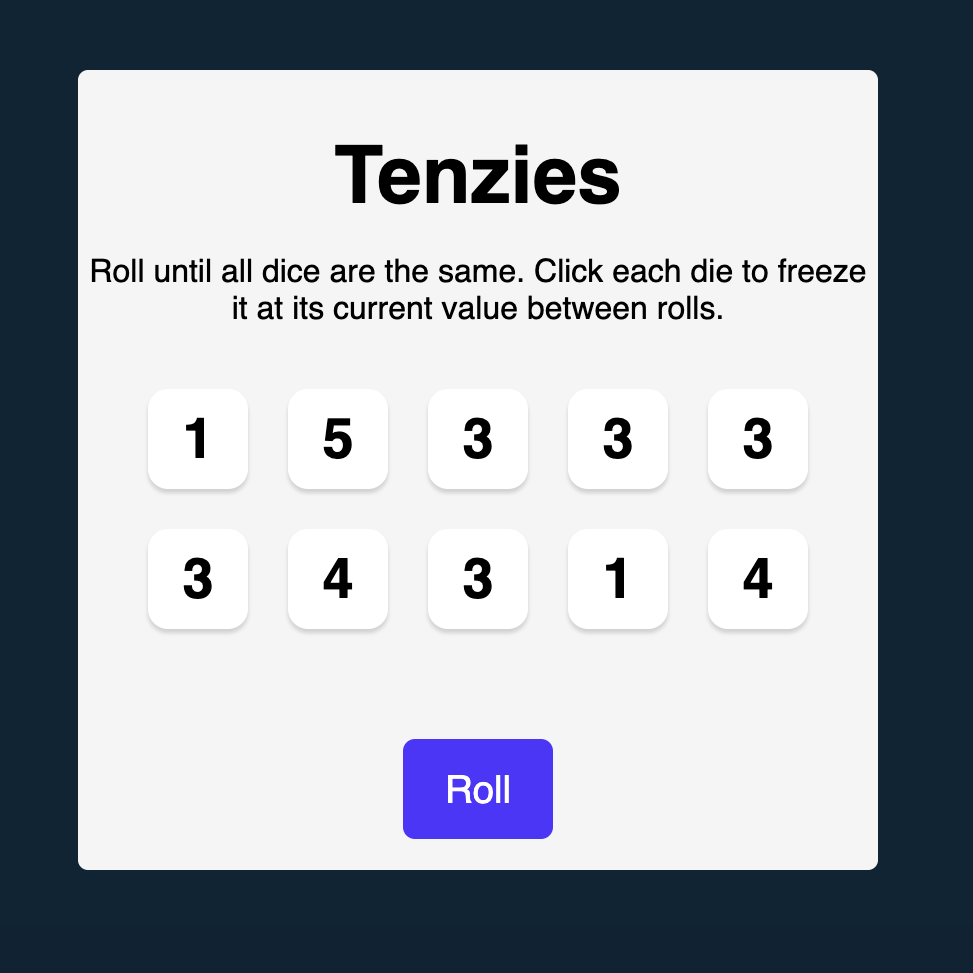Screen dimensions: 973x973
Task: Freeze the die showing 4 next to it
Action: (x=338, y=579)
